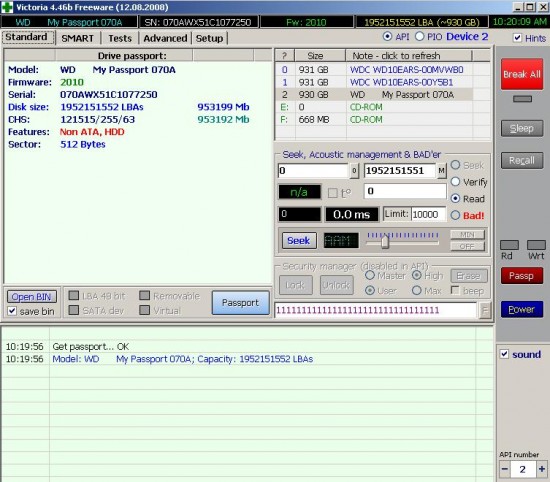This screenshot has width=550, height=482.
Task: Click the Erase button
Action: 469,276
